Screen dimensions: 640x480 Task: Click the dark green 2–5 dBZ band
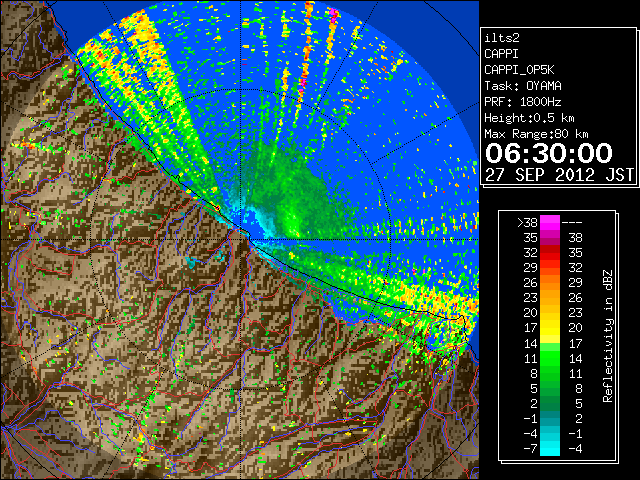[x=550, y=403]
